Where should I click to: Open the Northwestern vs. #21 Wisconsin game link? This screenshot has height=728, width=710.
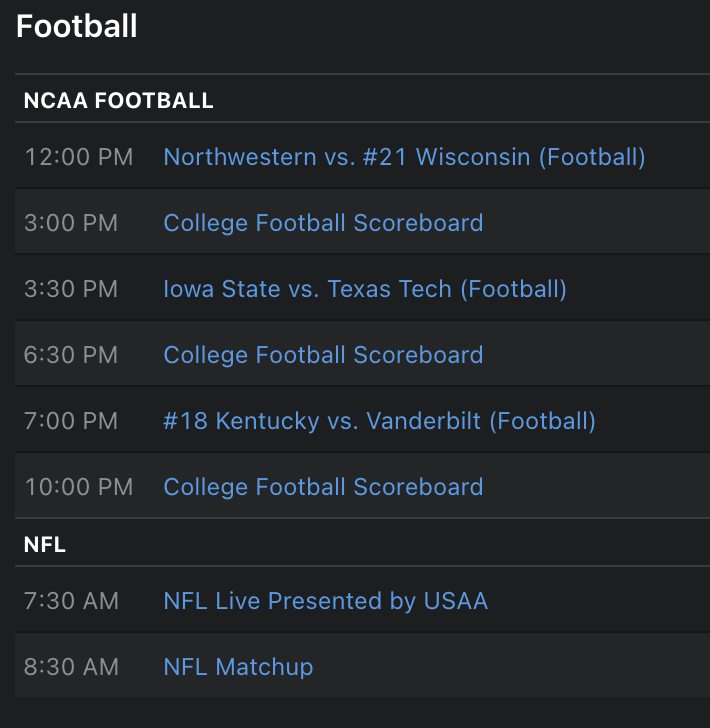(404, 157)
